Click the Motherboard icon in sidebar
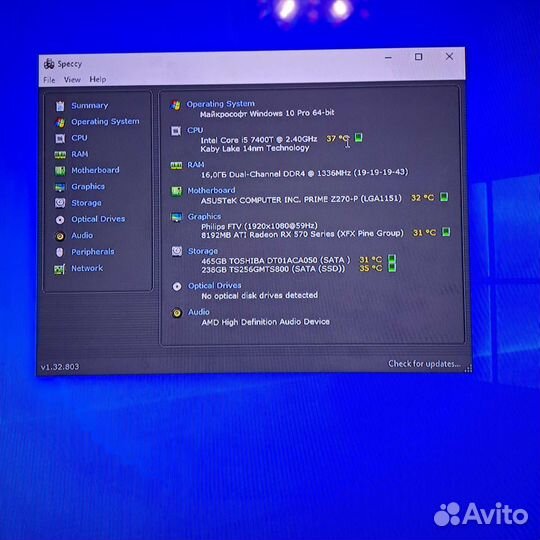The height and width of the screenshot is (540, 540). pyautogui.click(x=60, y=171)
